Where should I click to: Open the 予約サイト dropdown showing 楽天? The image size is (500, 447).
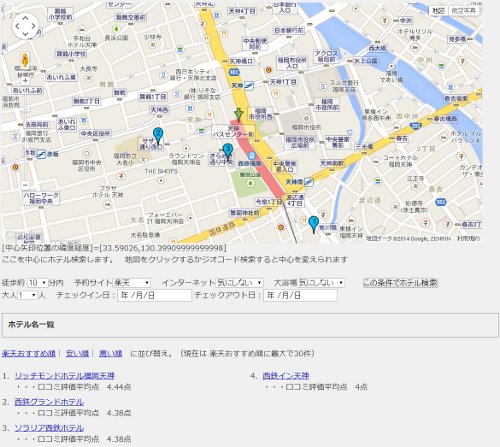(x=132, y=283)
